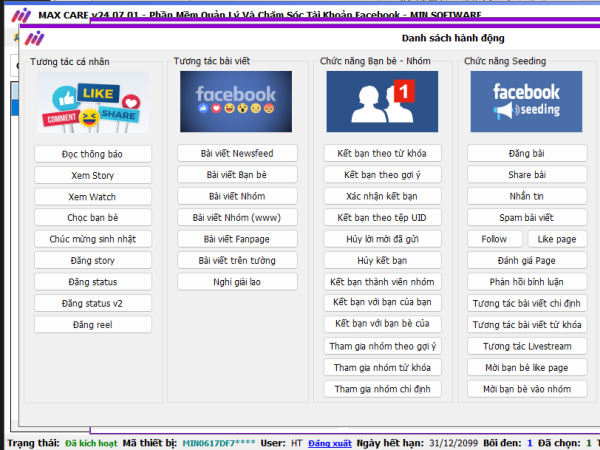Select Tham gia nhóm từ khóa
Screen dimensions: 600x450
(382, 367)
